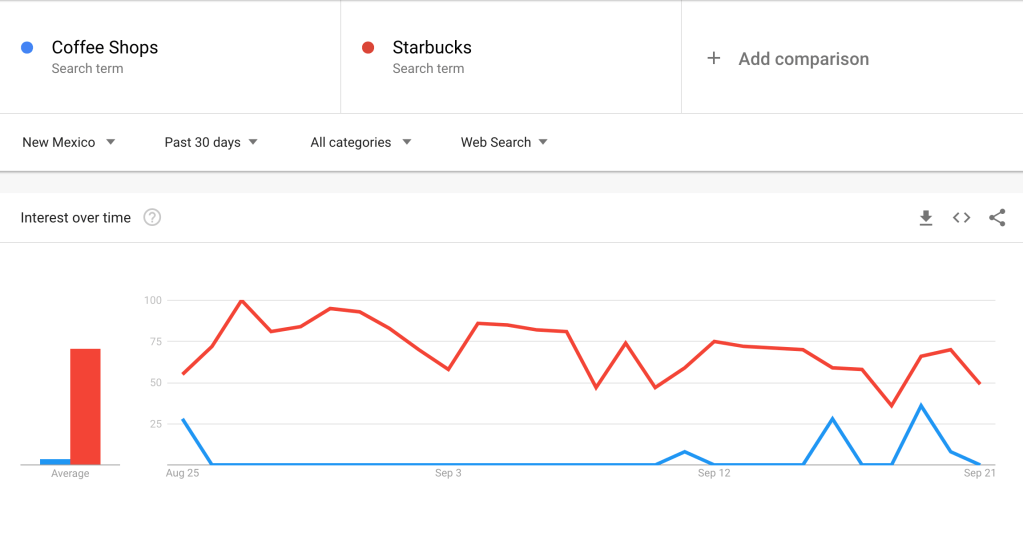
Task: Click the Starbucks peak at 100
Action: (x=242, y=300)
